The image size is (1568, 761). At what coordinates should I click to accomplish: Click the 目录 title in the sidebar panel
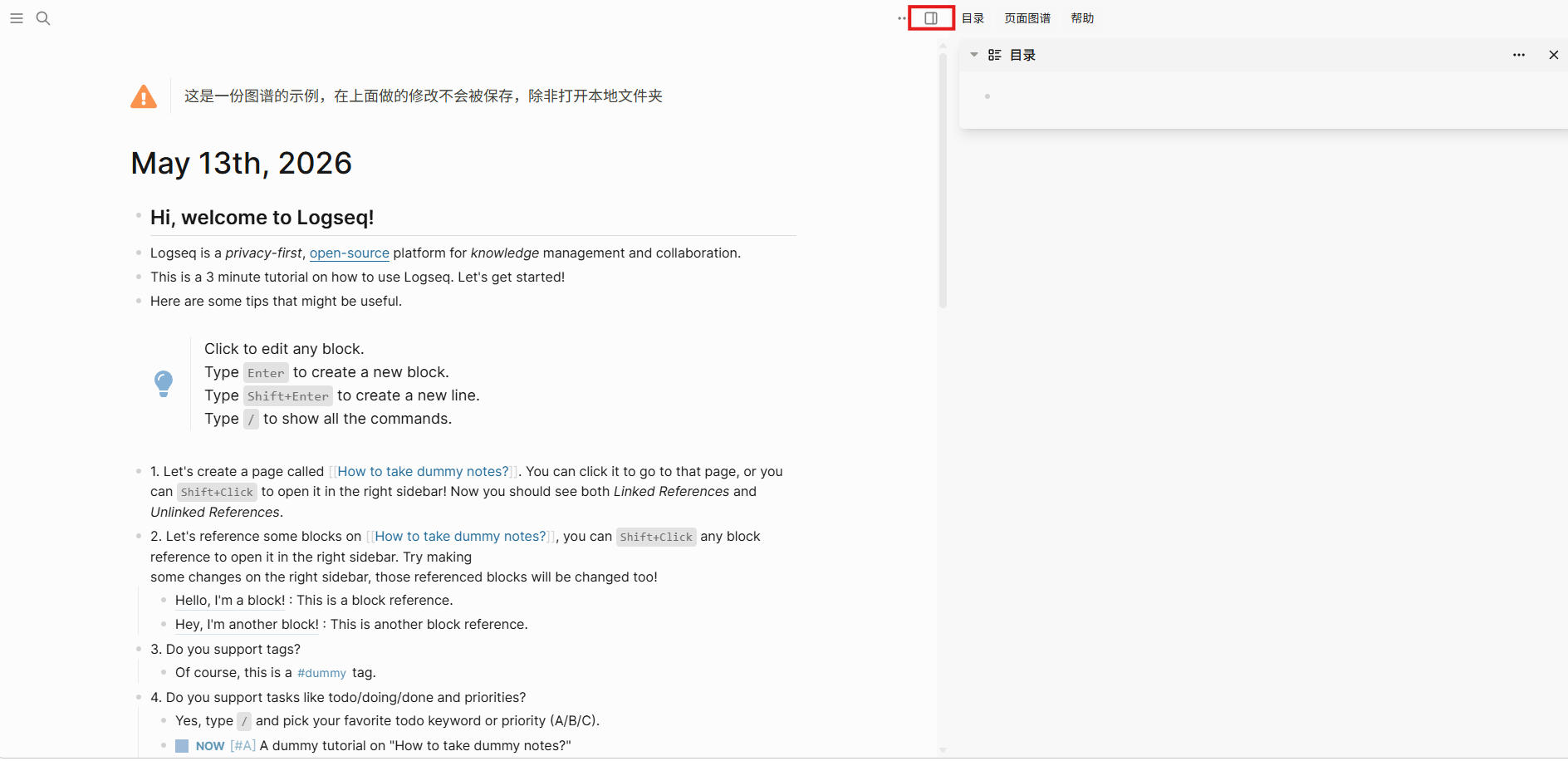point(1022,55)
